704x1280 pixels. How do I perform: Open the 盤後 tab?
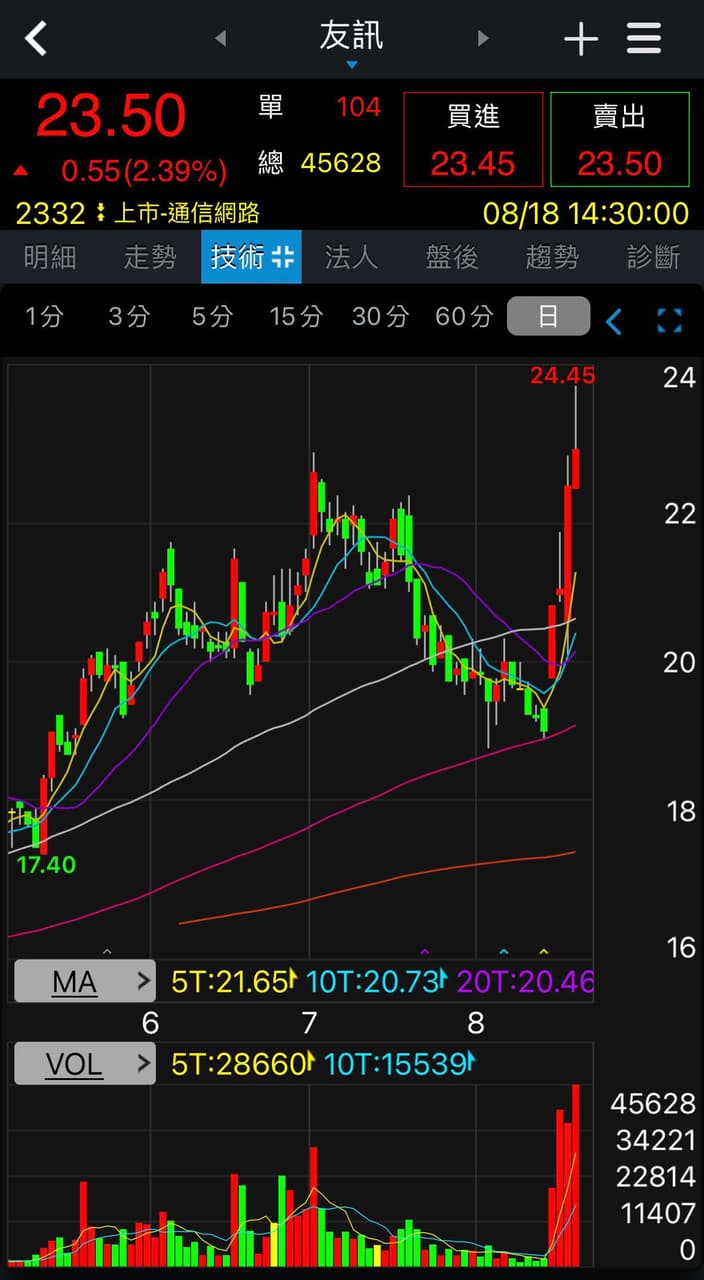[x=452, y=258]
